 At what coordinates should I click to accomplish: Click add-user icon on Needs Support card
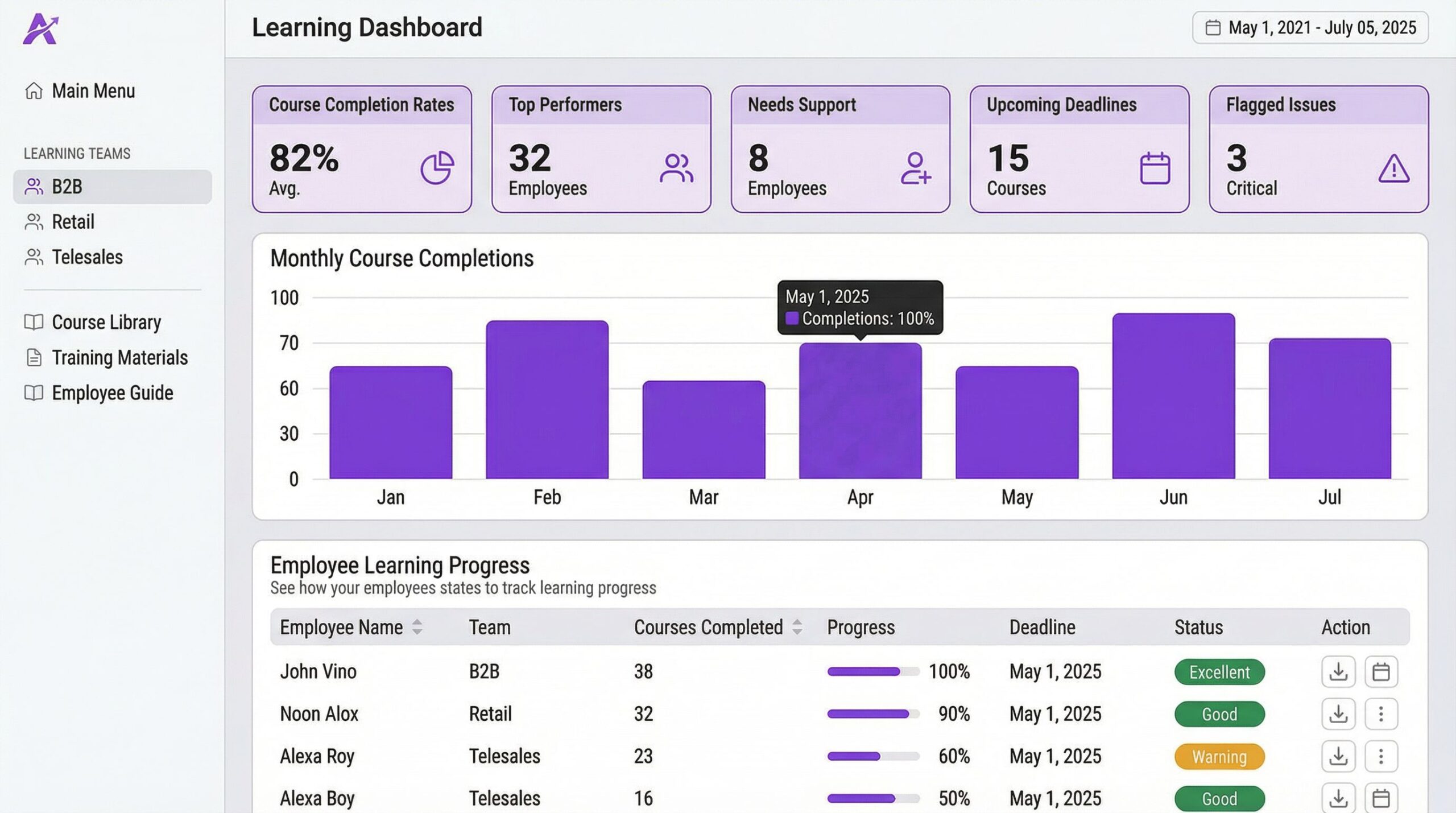click(x=915, y=168)
